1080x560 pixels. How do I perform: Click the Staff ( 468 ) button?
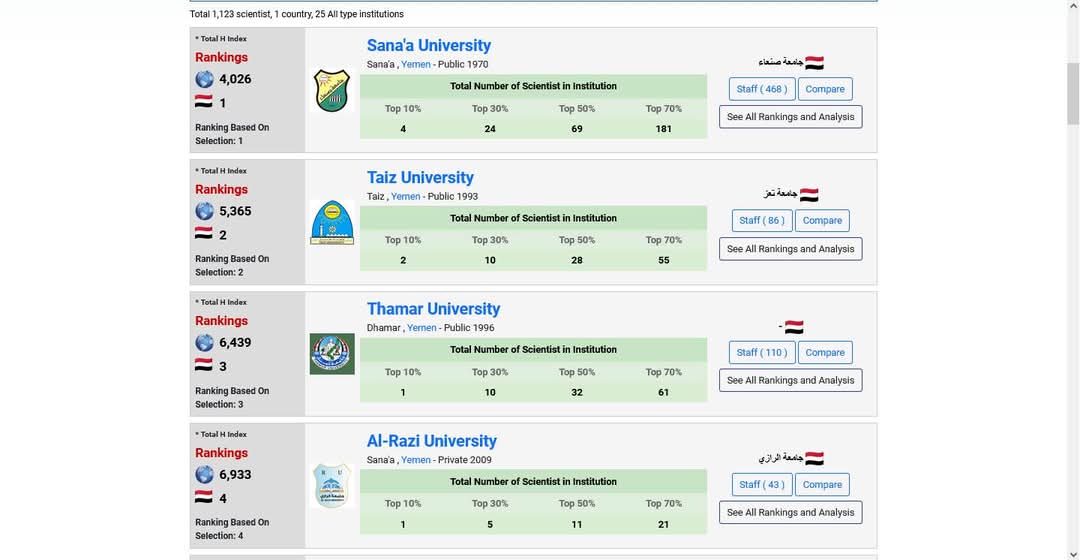(762, 89)
